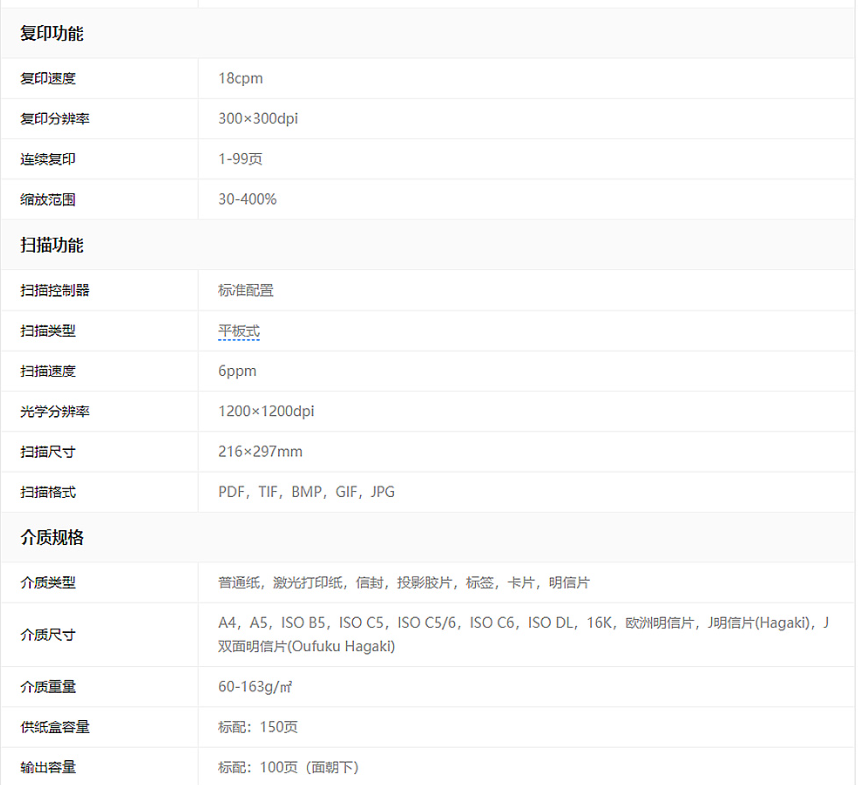Click the 标准配置 value text
Image resolution: width=860 pixels, height=785 pixels.
246,291
